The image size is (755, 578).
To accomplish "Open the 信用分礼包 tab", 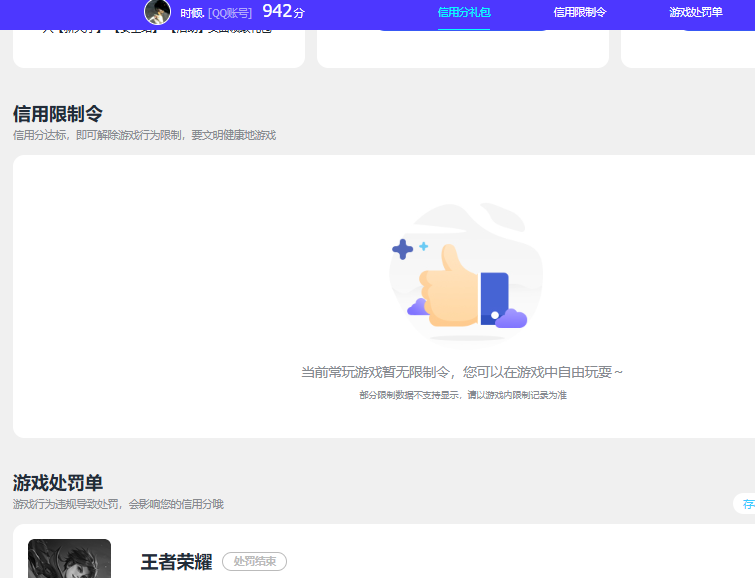I will tap(464, 12).
